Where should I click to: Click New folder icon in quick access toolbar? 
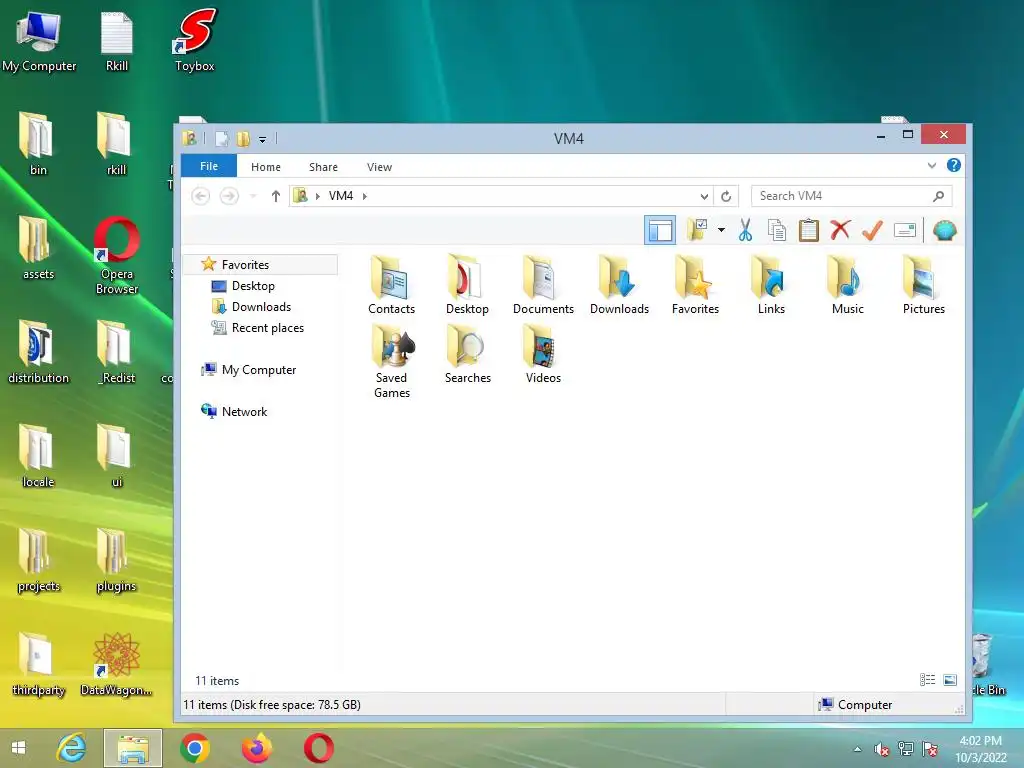(x=243, y=138)
